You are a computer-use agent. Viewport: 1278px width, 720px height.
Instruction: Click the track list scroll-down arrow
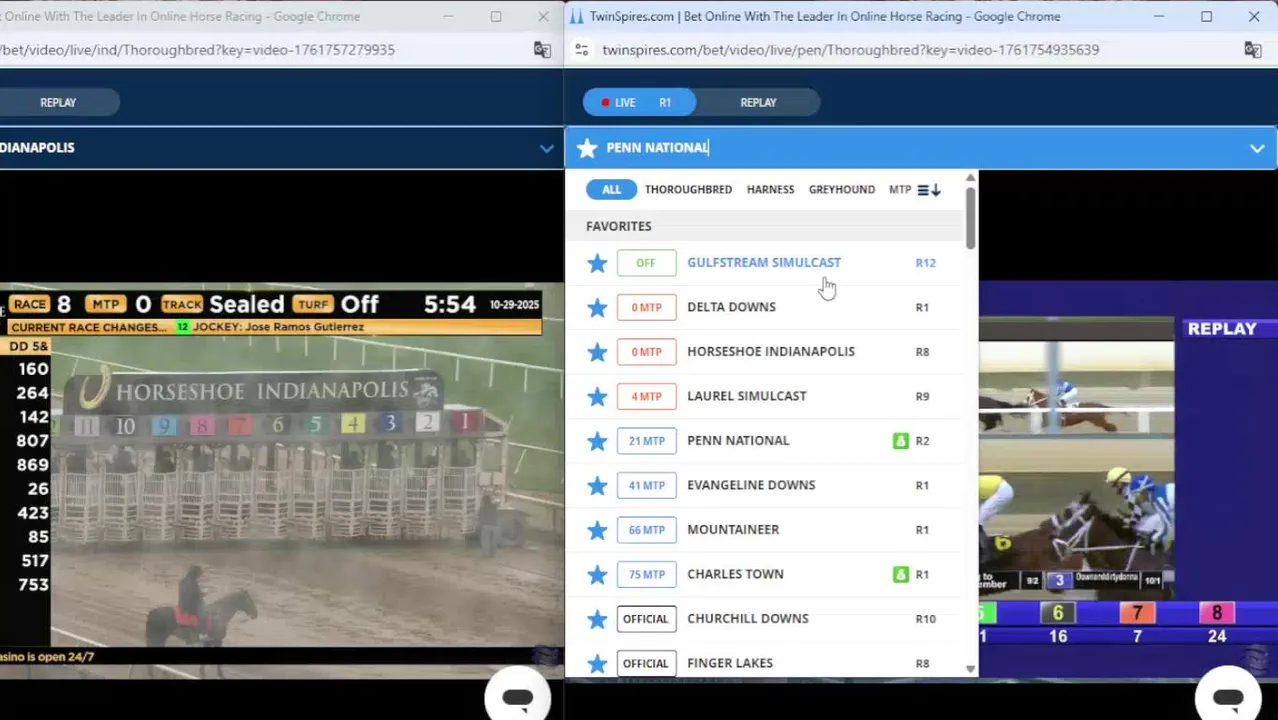point(970,669)
